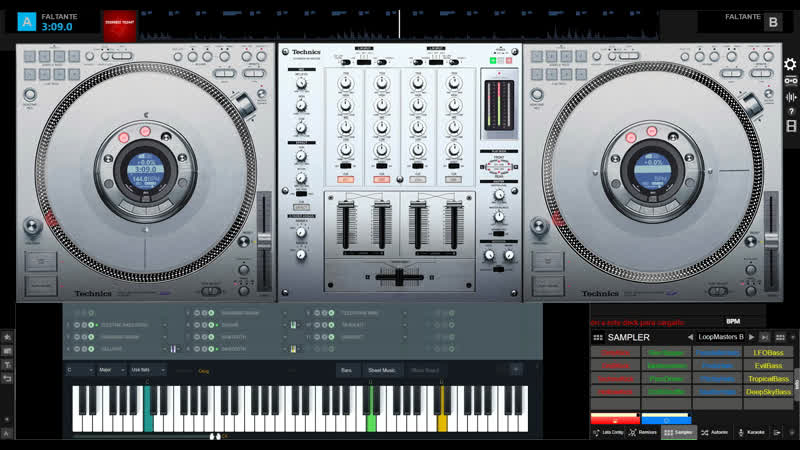Open the Use flats dropdown
This screenshot has height=450, width=800.
[x=147, y=370]
